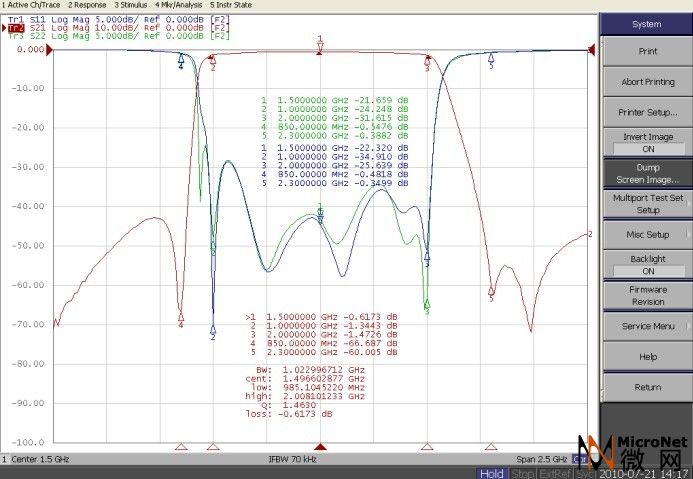Expand Multiport Test Set Setup submenu

coord(647,204)
